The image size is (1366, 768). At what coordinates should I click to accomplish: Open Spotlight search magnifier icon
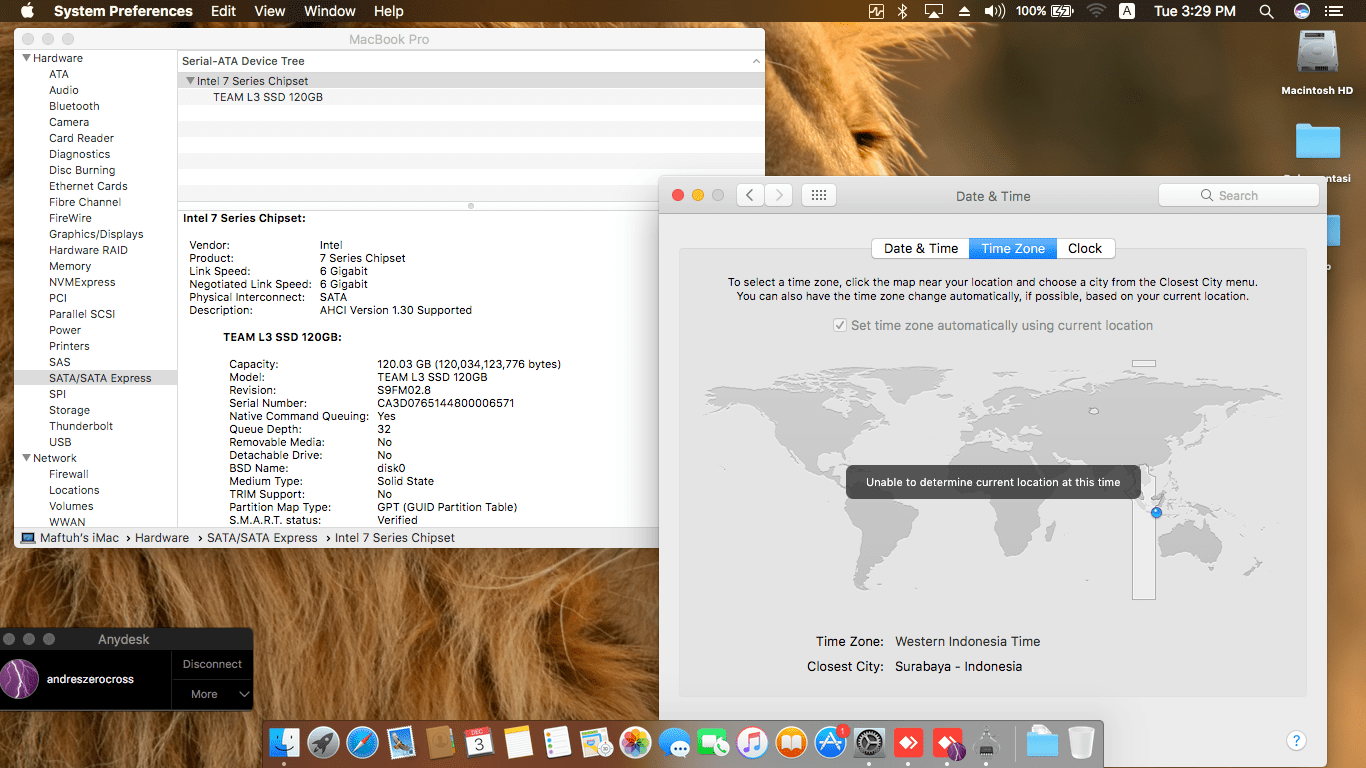coord(1266,11)
